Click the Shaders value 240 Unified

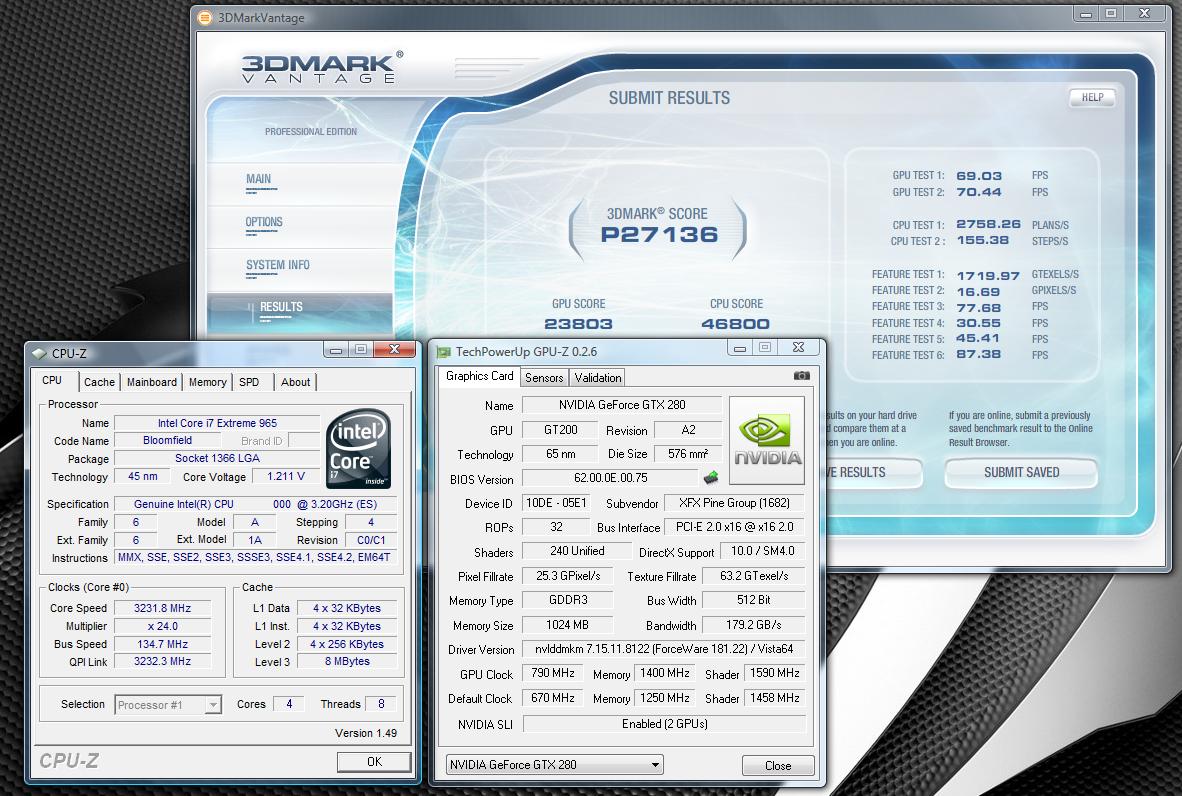pos(577,551)
